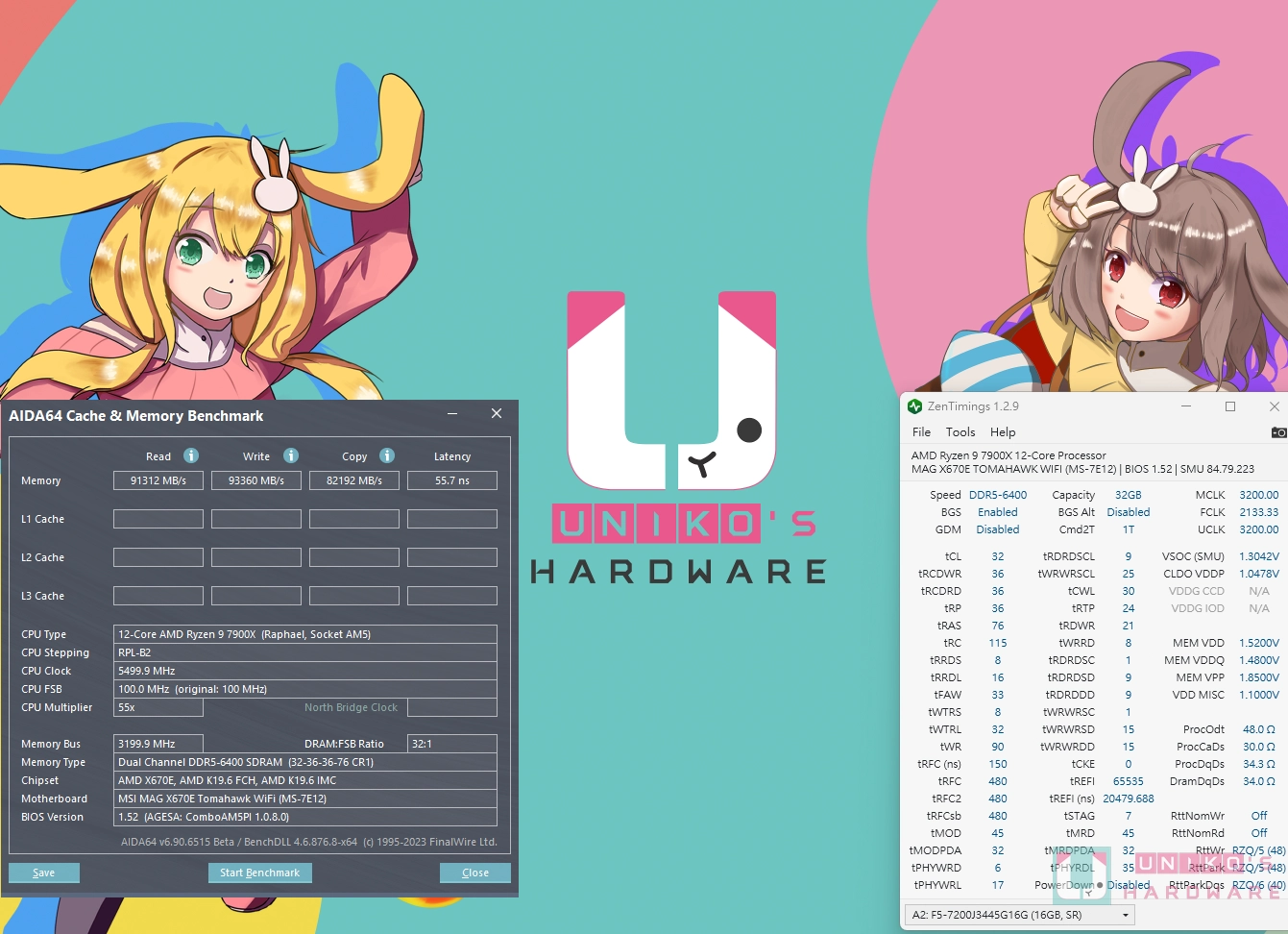Click the L1 Cache Read empty field
The image size is (1288, 934).
click(x=158, y=519)
